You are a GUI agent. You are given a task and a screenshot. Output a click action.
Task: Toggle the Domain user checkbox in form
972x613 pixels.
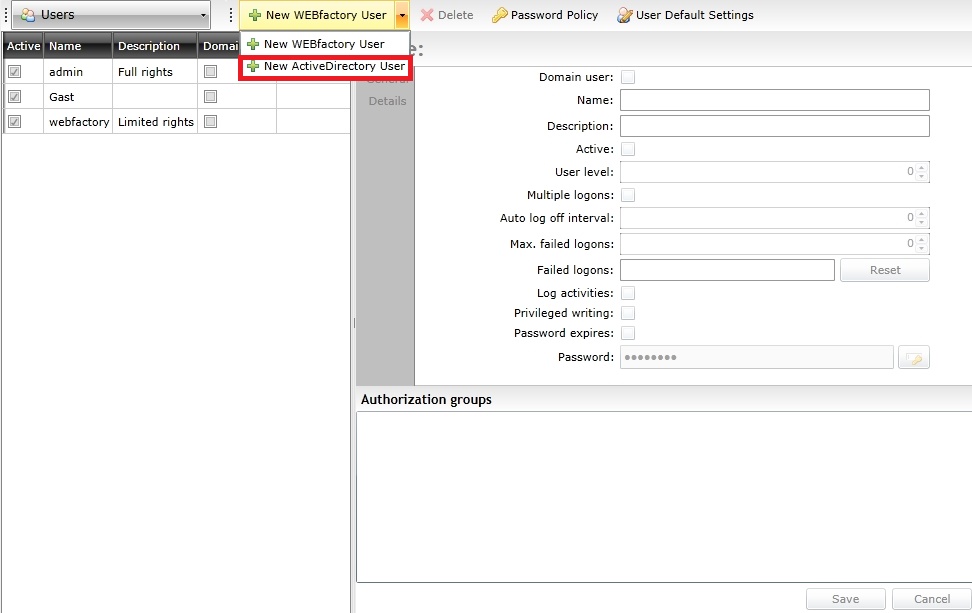click(x=628, y=77)
